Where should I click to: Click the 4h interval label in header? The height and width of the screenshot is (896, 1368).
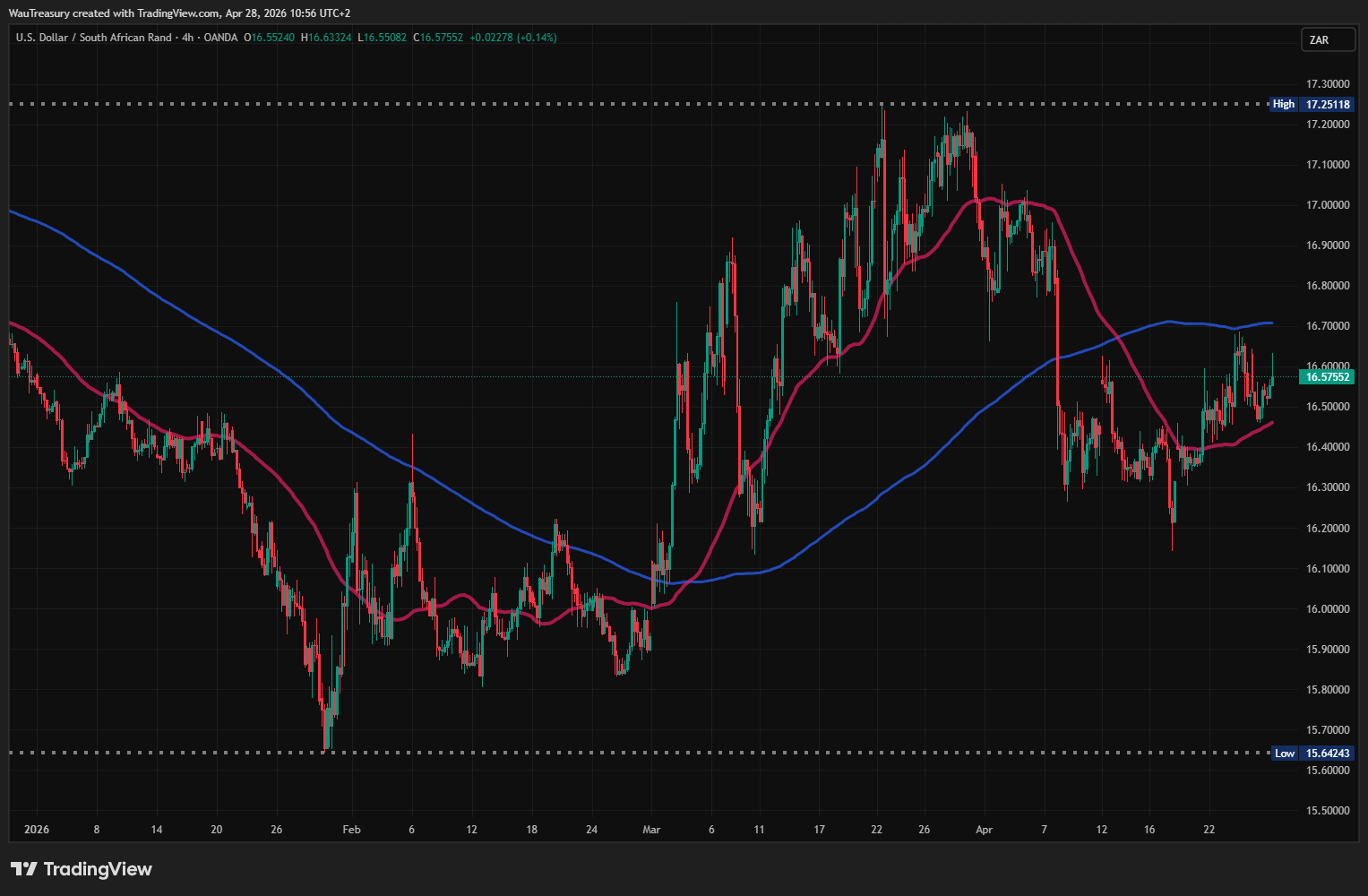pos(188,38)
